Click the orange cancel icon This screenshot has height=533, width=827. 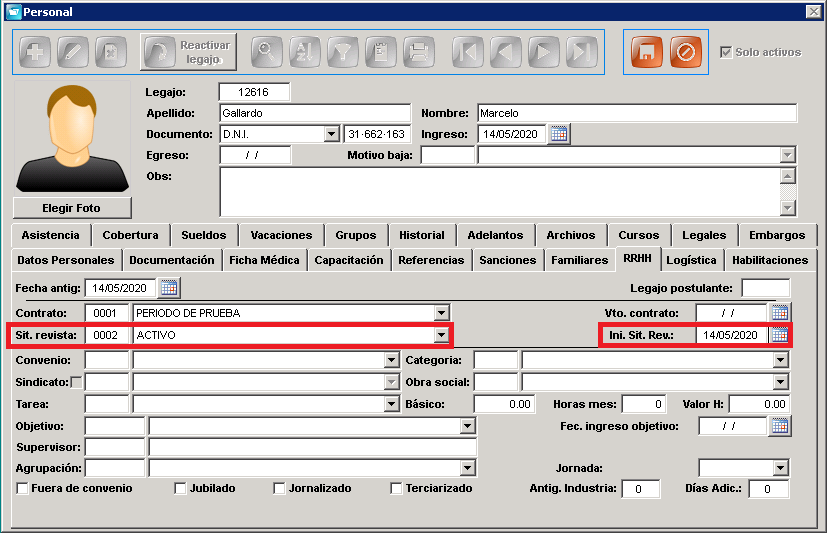coord(686,52)
